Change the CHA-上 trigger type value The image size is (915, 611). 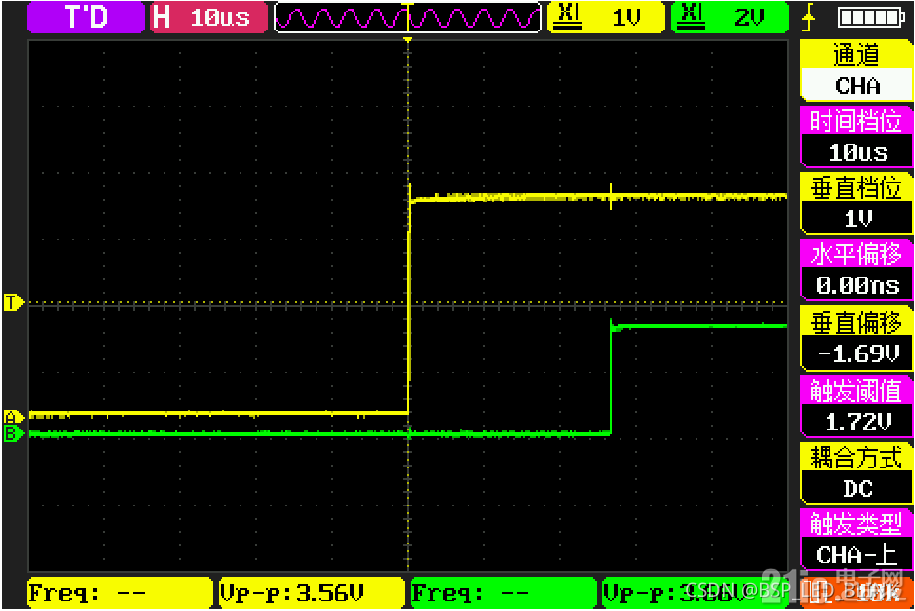pos(856,554)
